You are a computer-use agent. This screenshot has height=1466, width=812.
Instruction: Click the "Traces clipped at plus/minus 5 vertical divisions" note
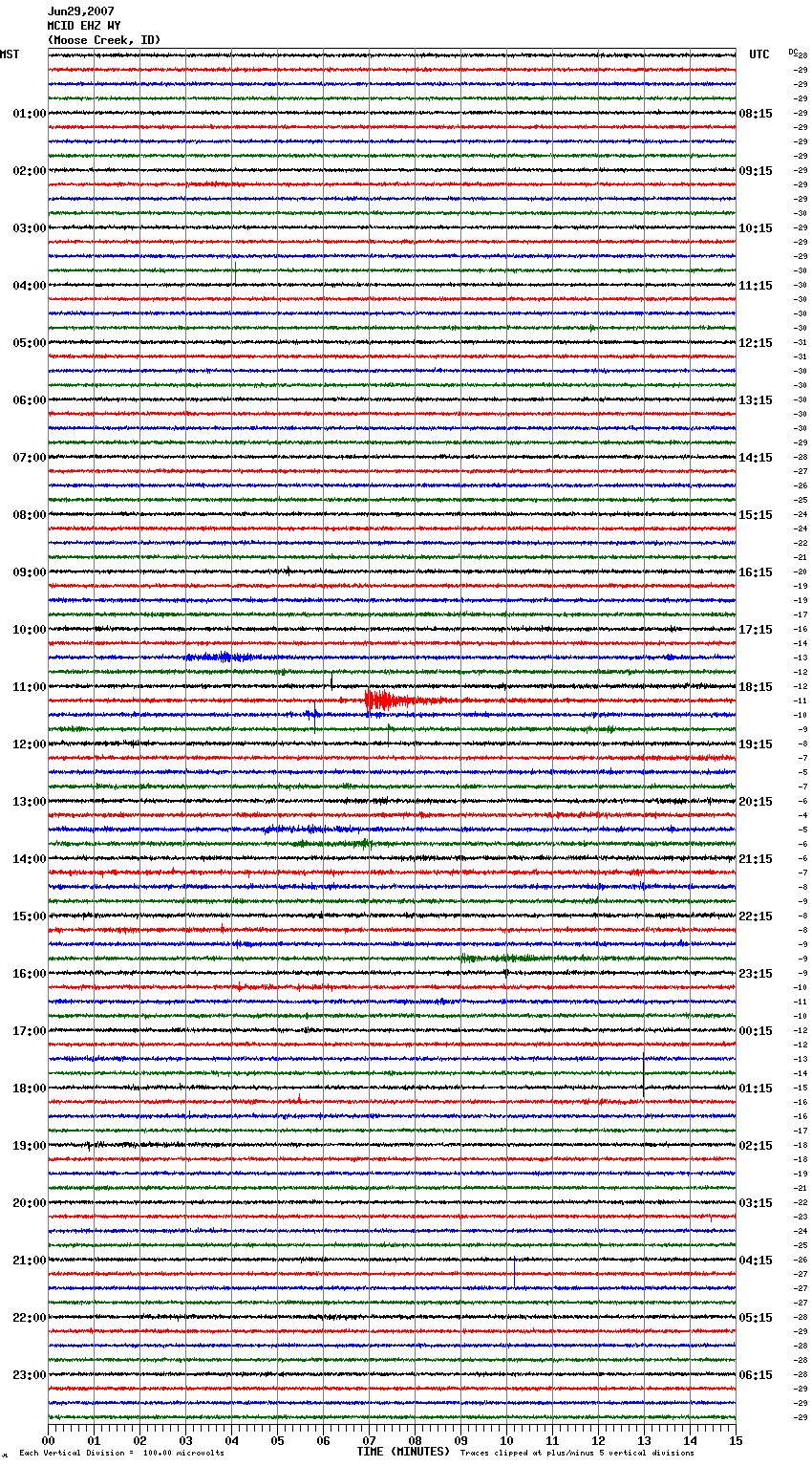pyautogui.click(x=577, y=1453)
